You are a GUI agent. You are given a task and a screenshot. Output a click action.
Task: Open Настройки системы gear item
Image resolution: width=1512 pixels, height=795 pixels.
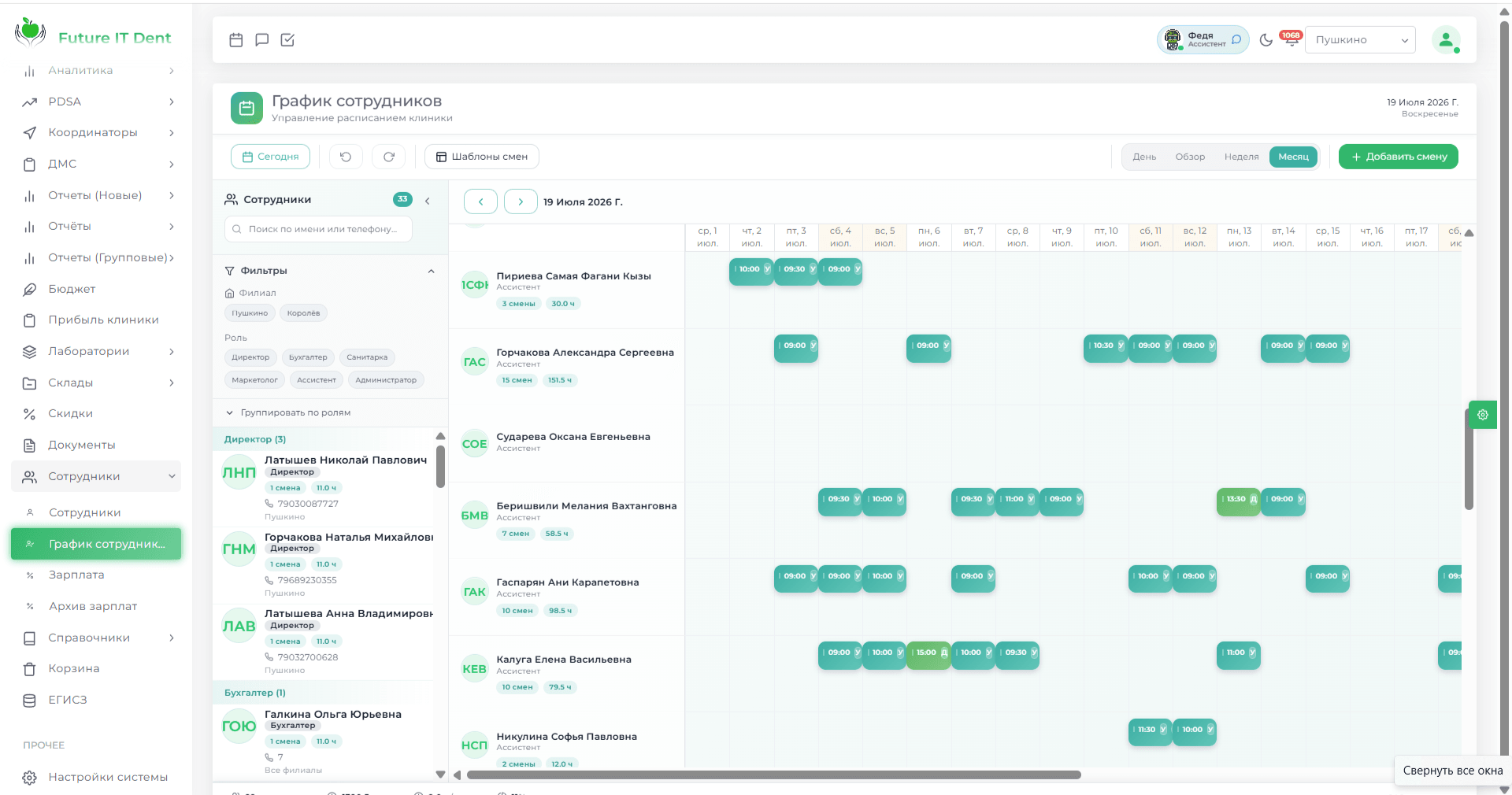click(x=96, y=777)
